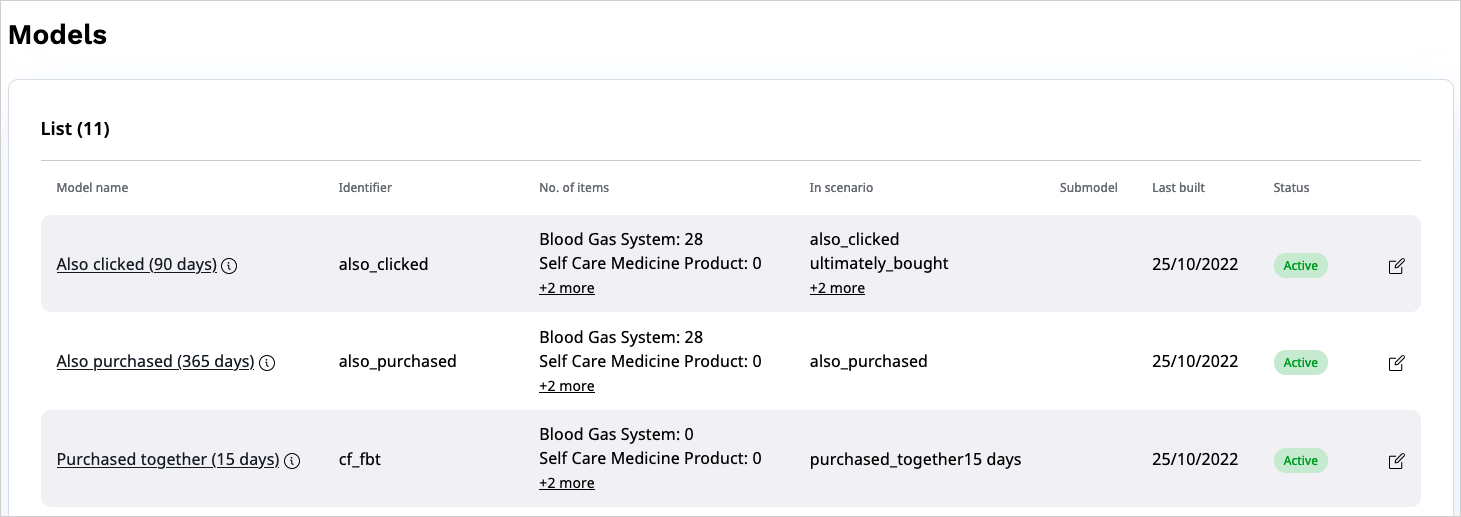
Task: Click the Status column header
Action: tap(1291, 188)
